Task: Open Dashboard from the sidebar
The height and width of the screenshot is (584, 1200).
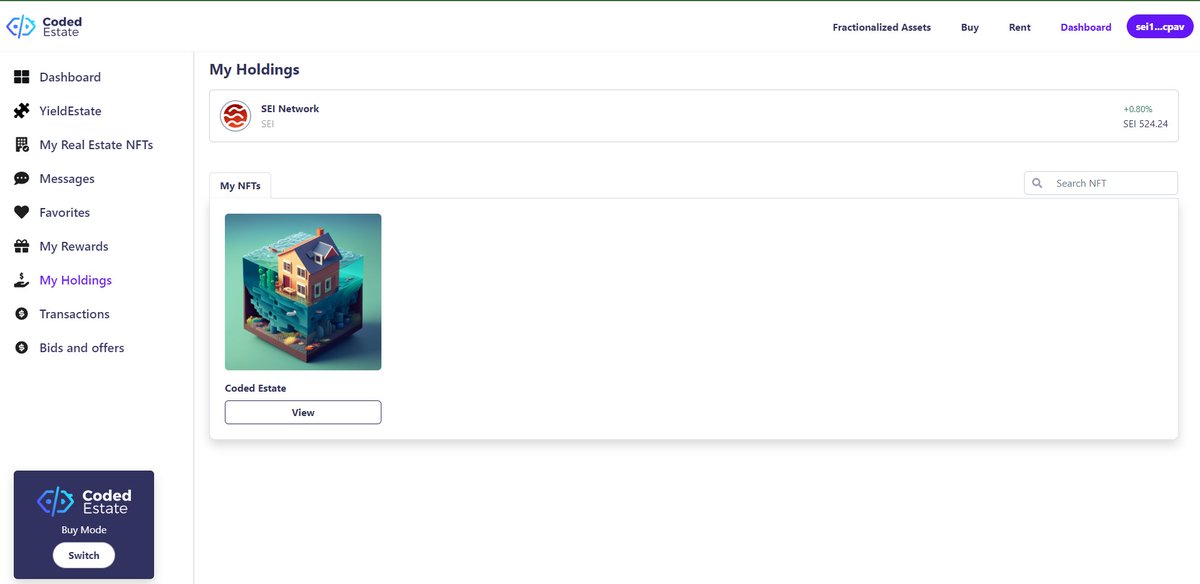Action: pyautogui.click(x=70, y=77)
